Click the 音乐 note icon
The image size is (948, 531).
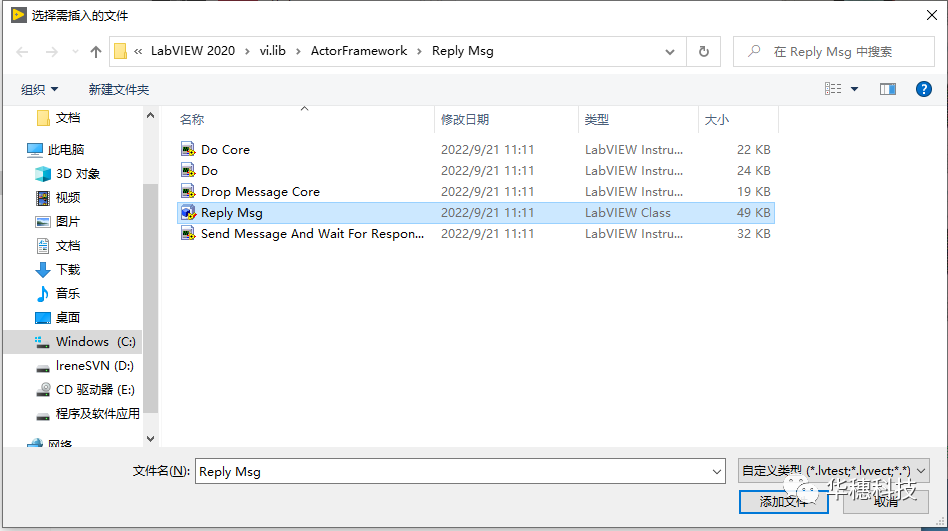[42, 294]
